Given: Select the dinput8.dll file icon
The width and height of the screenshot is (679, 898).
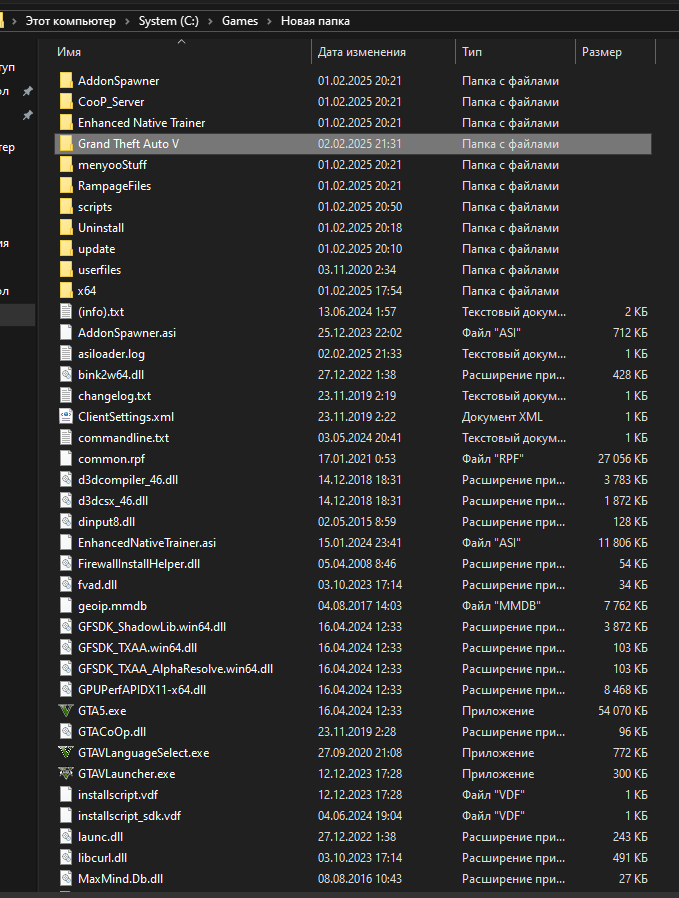Looking at the screenshot, I should pos(66,522).
